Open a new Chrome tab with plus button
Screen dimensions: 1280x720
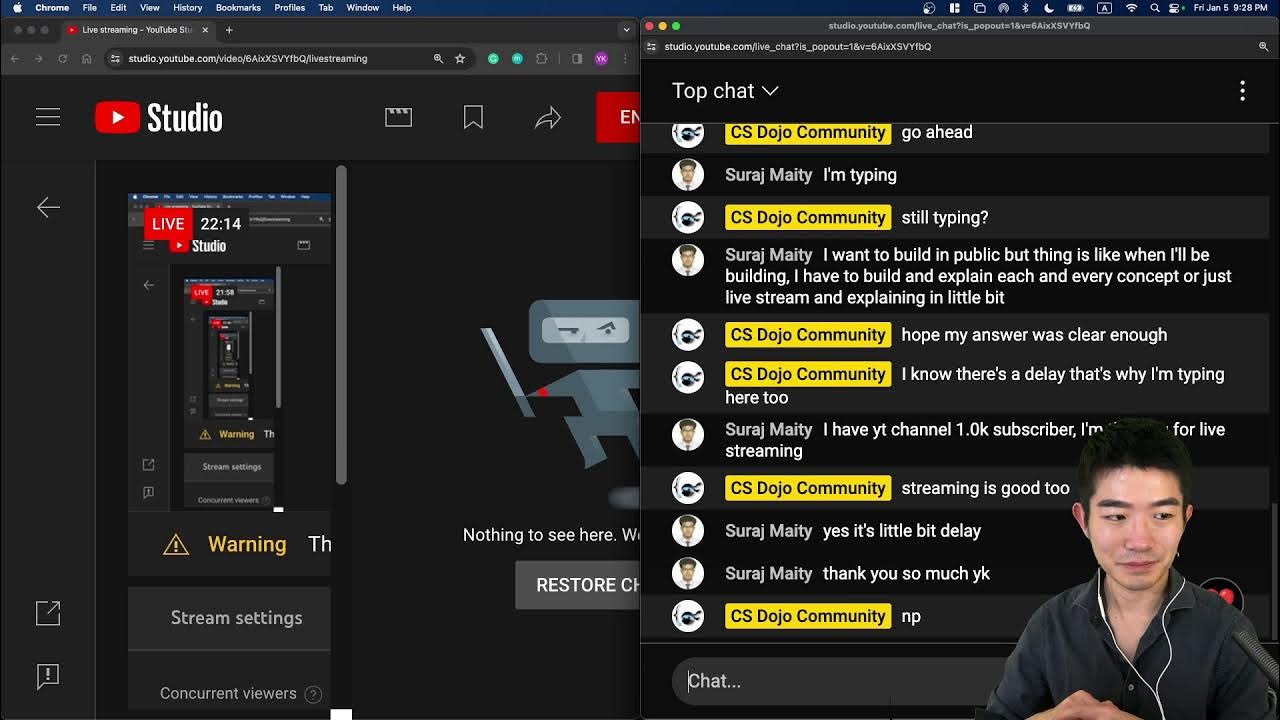tap(229, 30)
